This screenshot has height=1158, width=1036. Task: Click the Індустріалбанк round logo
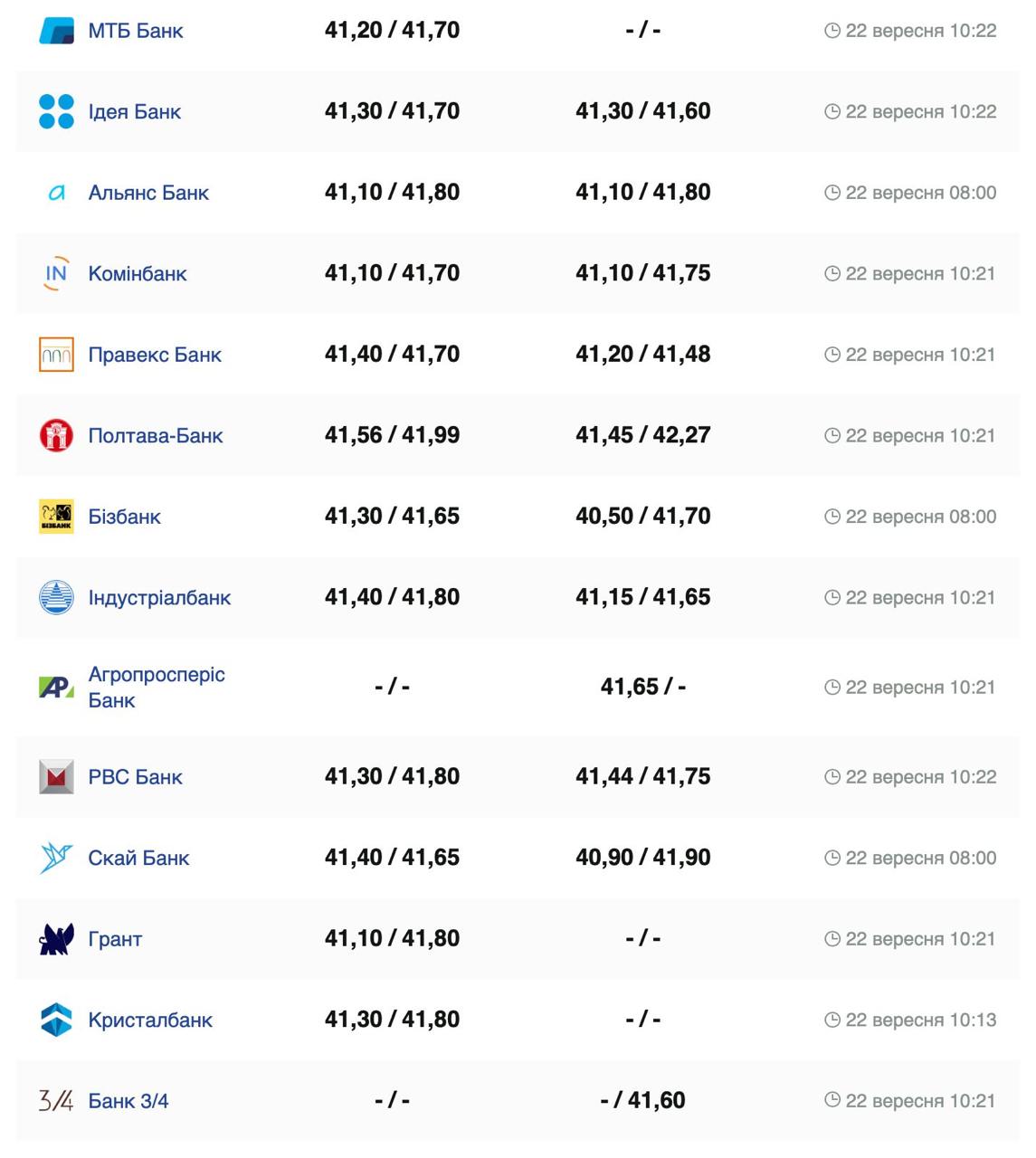(56, 597)
